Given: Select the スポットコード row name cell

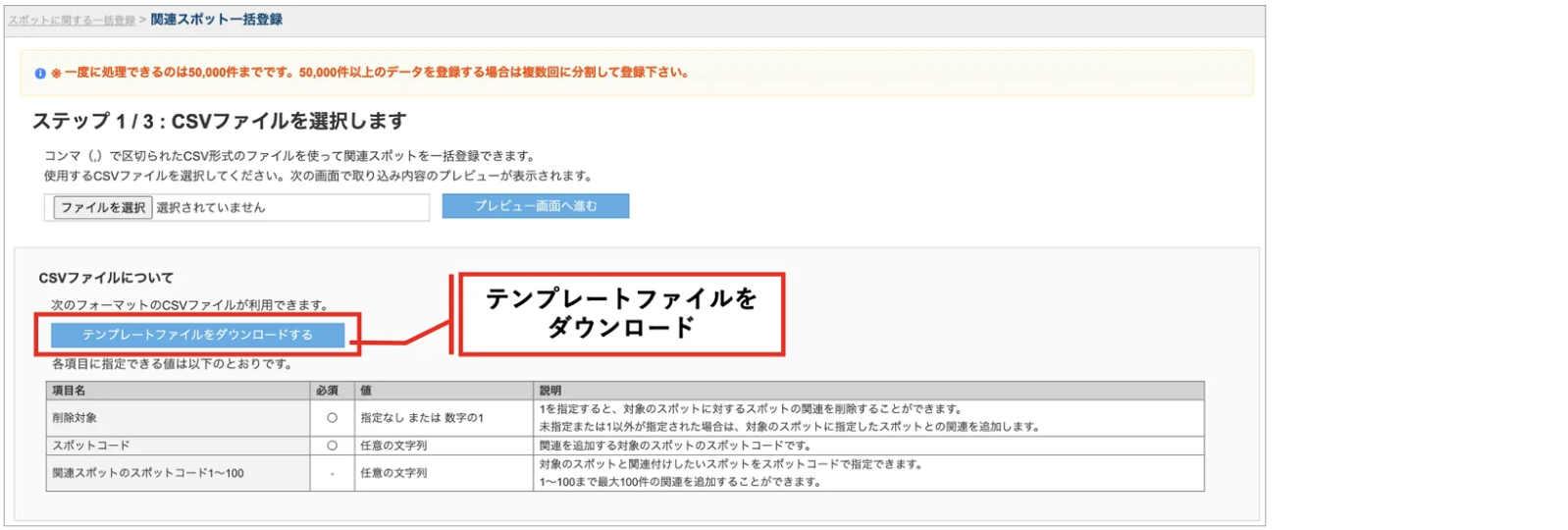Looking at the screenshot, I should (178, 446).
